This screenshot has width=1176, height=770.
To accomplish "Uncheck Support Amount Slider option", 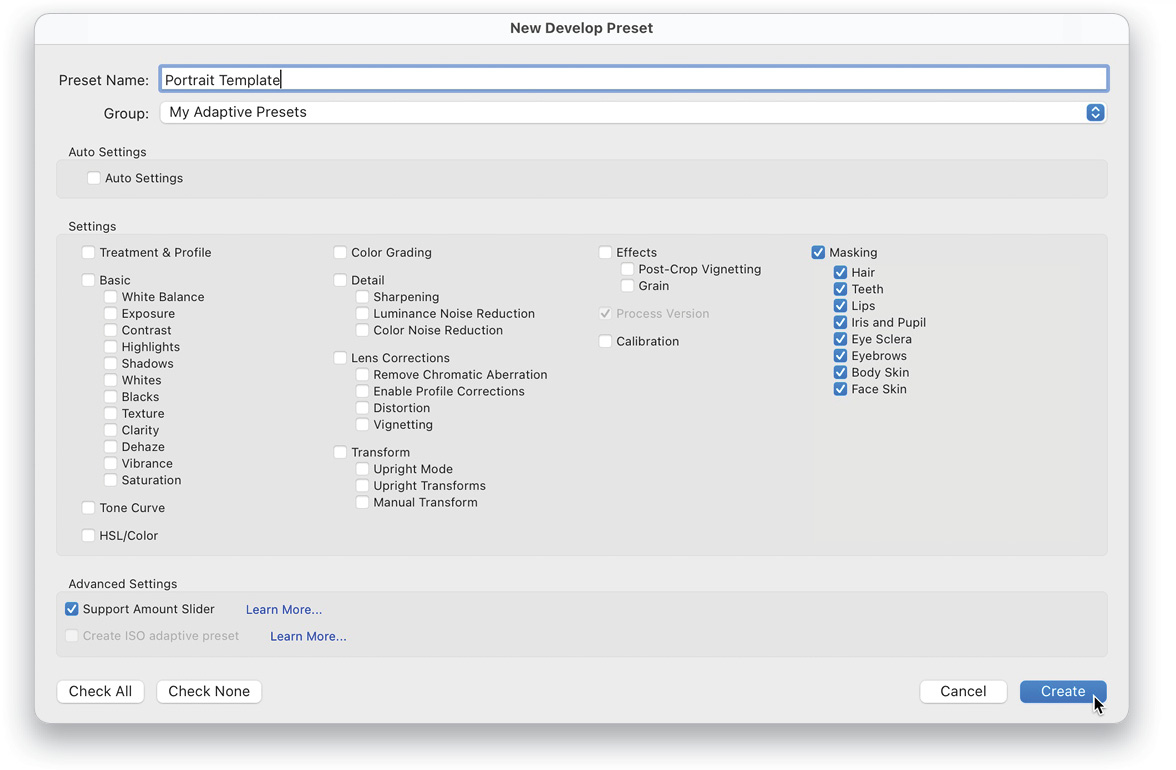I will point(72,609).
